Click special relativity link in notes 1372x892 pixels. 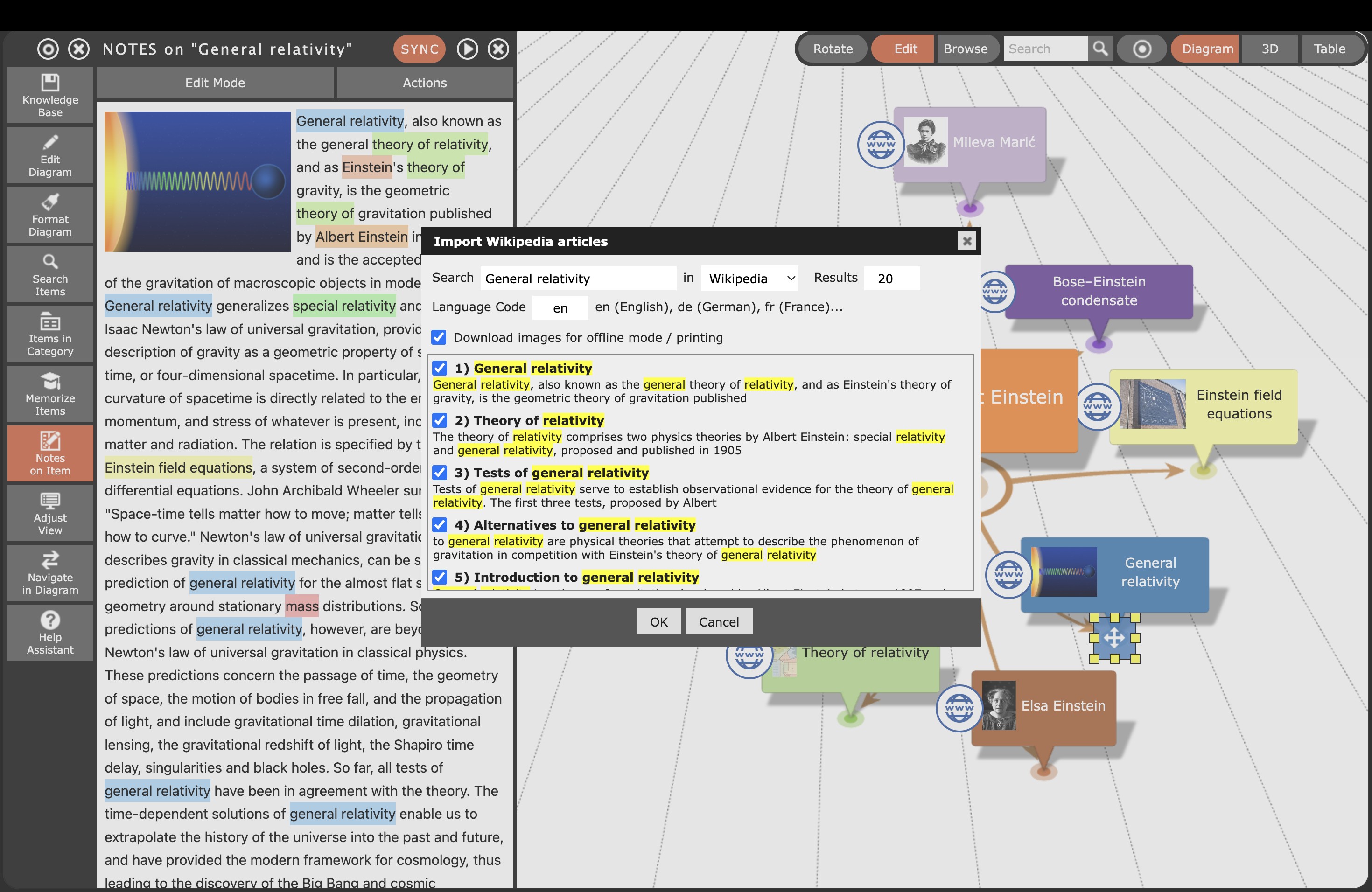tap(345, 306)
